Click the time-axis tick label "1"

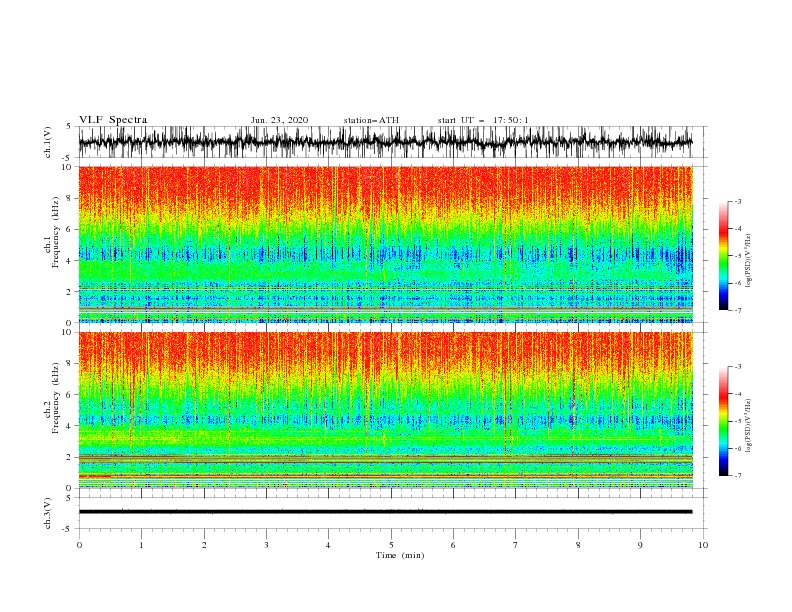pos(141,545)
